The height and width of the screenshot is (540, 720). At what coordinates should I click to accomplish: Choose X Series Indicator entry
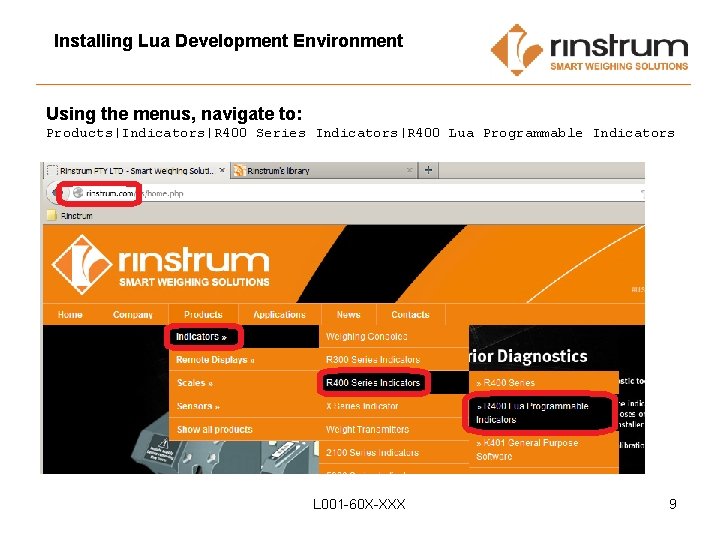[394, 406]
